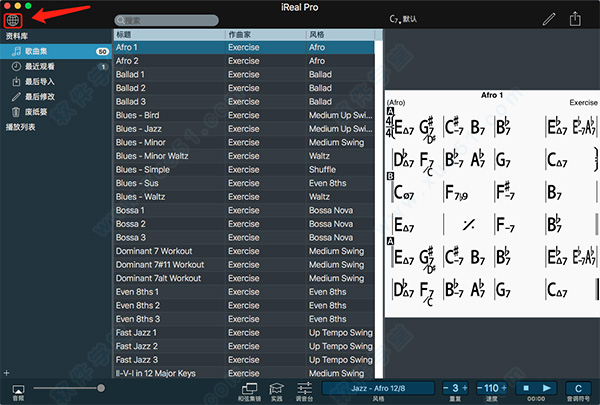This screenshot has width=600, height=405.
Task: Open the forums globe icon
Action: pyautogui.click(x=13, y=20)
